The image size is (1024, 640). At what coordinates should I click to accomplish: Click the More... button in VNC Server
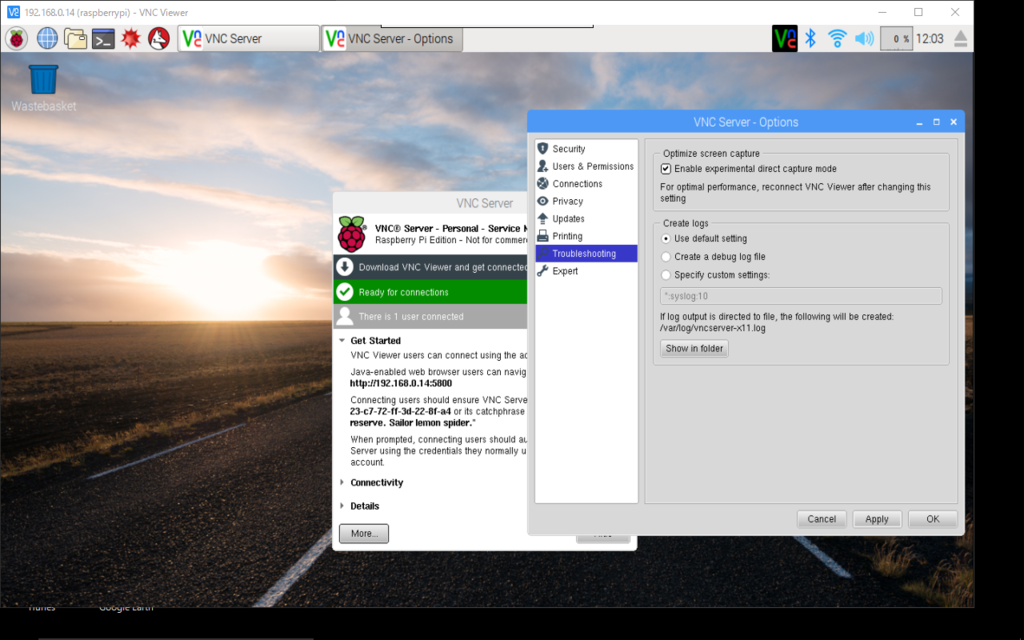[364, 534]
